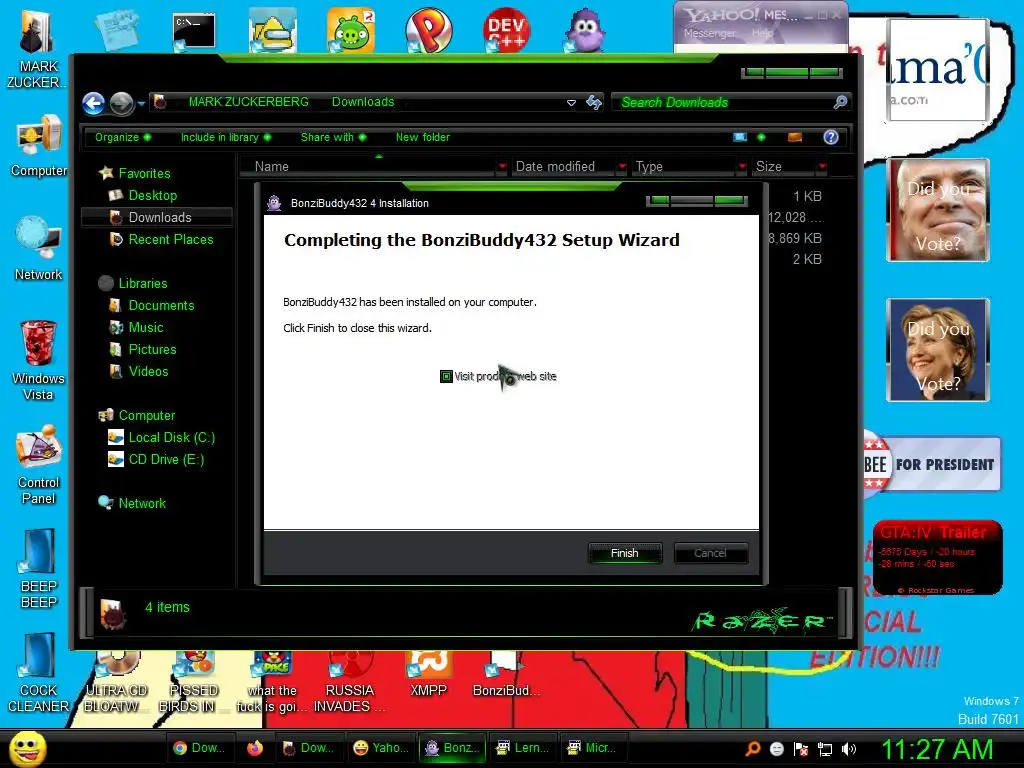Image resolution: width=1024 pixels, height=768 pixels.
Task: Open Recent Places in the sidebar
Action: (170, 240)
